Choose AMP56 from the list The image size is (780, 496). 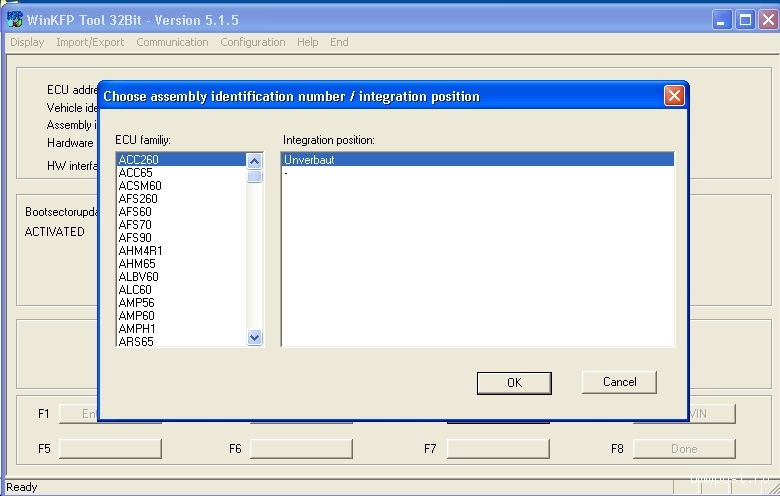click(136, 303)
